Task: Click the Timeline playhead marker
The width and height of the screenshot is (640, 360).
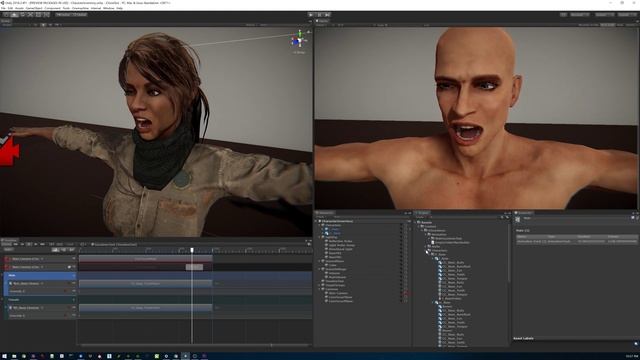Action: tap(192, 250)
